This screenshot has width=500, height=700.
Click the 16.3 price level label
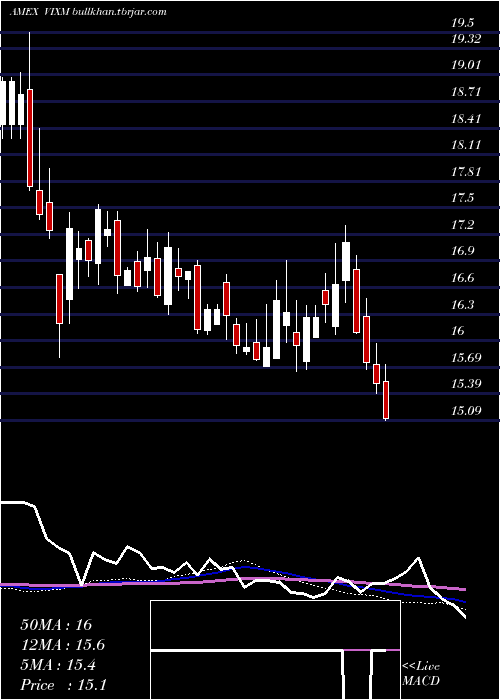pos(463,304)
